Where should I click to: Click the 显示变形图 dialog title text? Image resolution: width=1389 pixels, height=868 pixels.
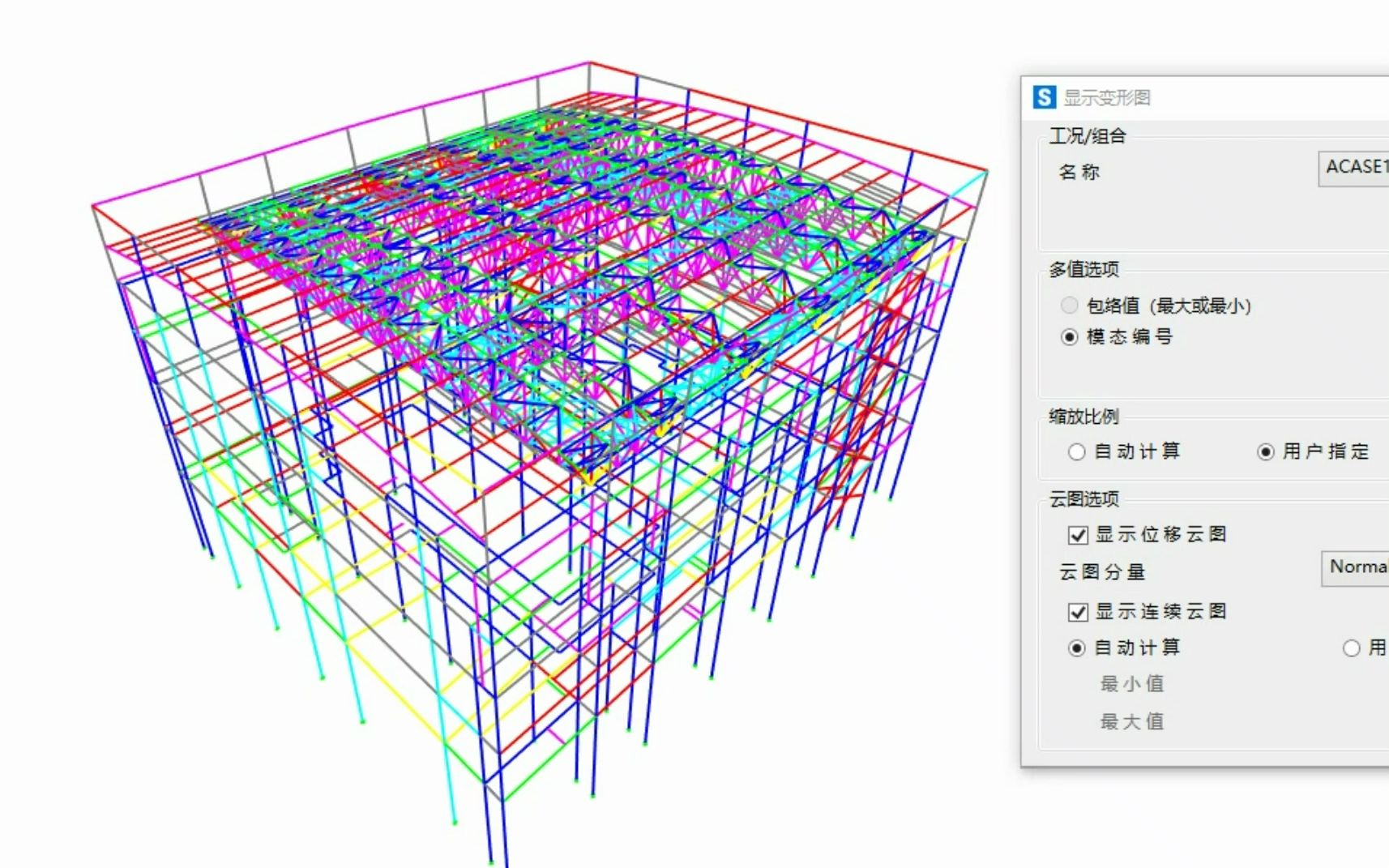[1107, 98]
